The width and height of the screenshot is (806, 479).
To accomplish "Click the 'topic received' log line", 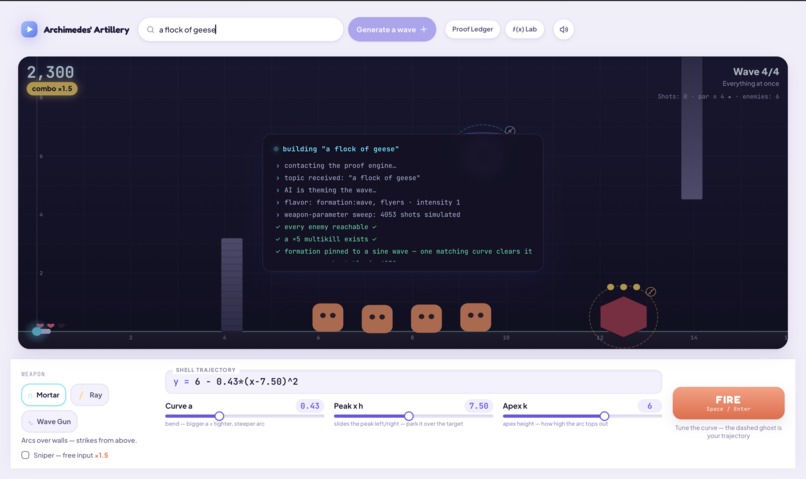I will coord(347,178).
